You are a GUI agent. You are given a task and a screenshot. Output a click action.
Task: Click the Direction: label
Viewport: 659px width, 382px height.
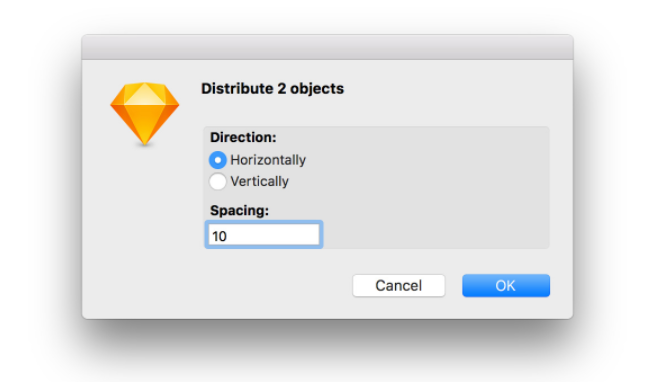click(243, 137)
